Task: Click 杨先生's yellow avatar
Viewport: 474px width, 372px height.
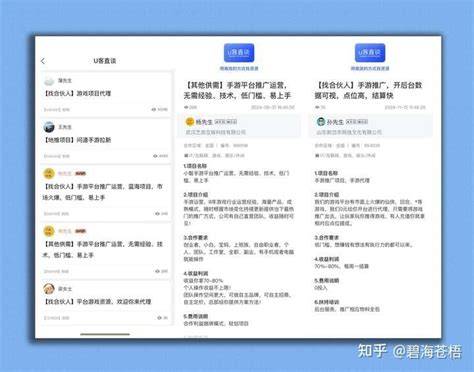Action: point(190,122)
